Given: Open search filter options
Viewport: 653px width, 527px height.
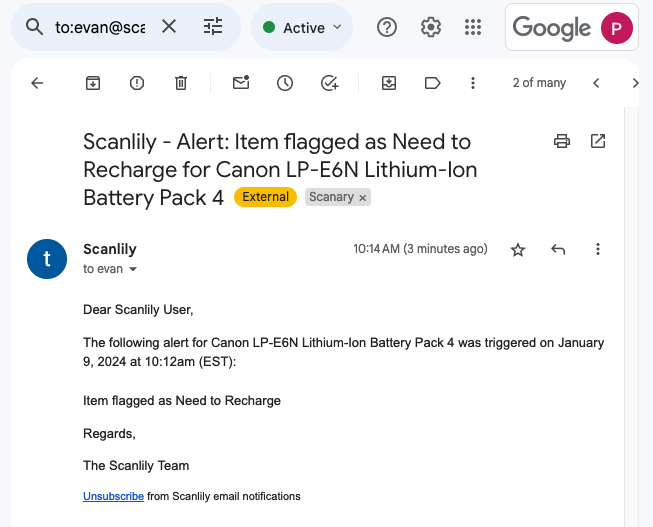Looking at the screenshot, I should (x=213, y=27).
